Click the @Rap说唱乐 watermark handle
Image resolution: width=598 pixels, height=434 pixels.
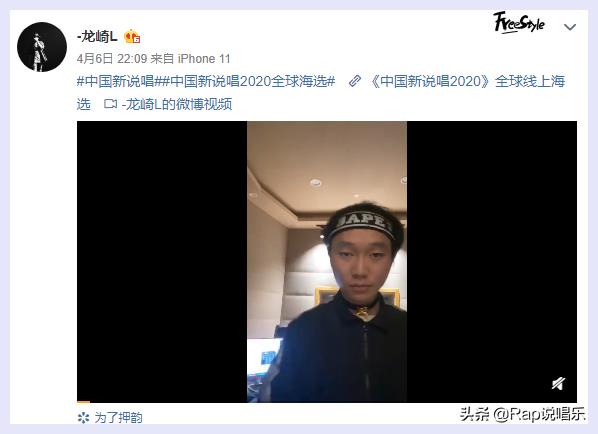[539, 413]
